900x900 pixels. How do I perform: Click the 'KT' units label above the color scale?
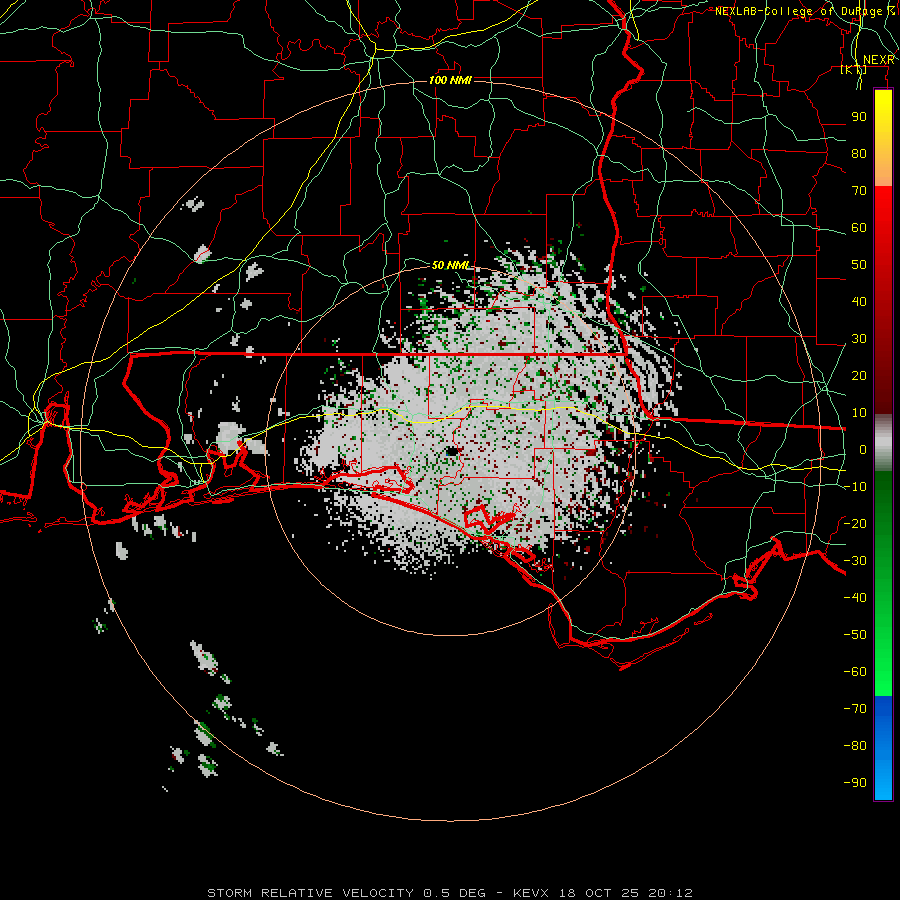pos(854,69)
